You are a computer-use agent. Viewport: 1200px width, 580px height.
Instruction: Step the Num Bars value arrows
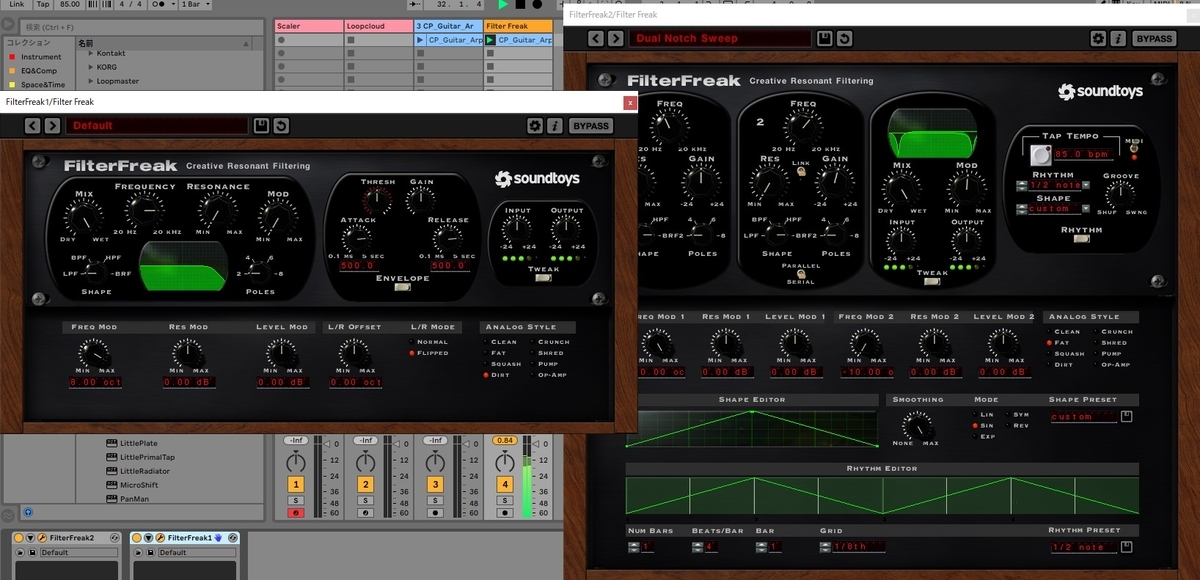click(634, 547)
